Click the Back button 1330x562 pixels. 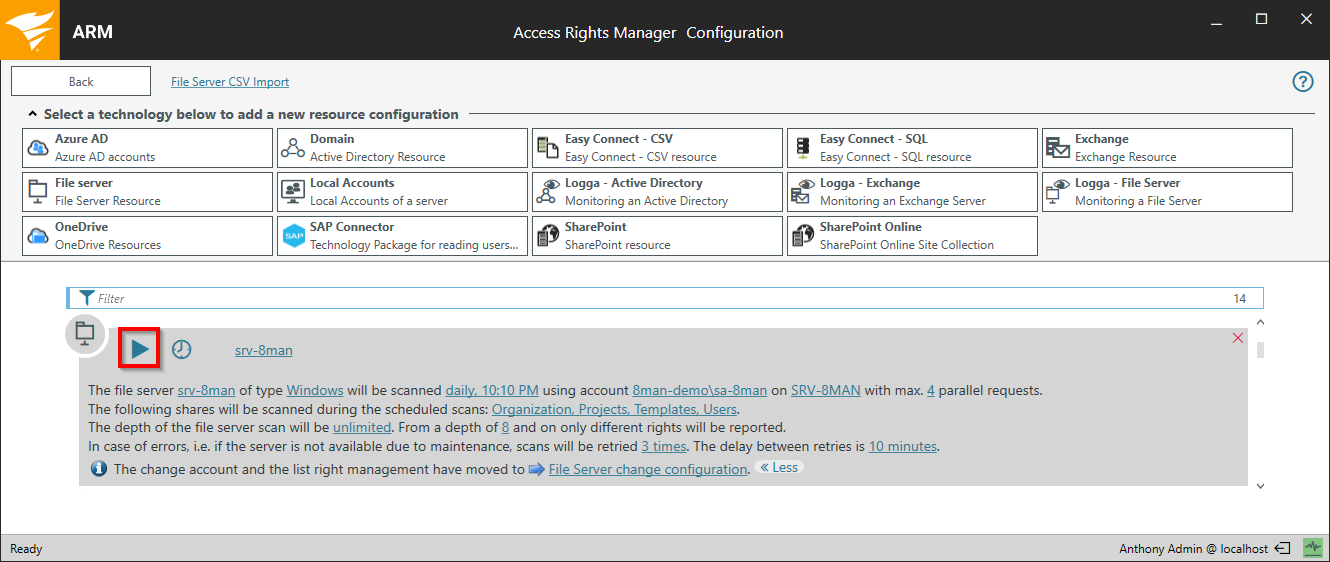(x=81, y=82)
